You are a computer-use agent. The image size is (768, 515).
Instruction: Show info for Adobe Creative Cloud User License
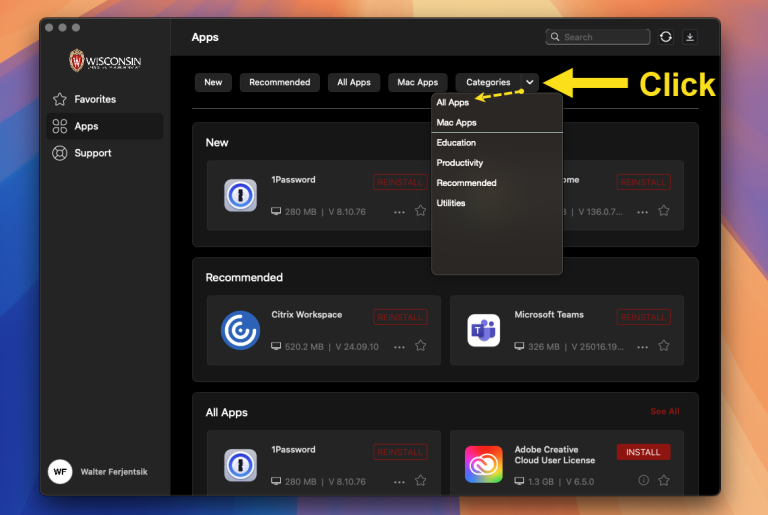click(x=643, y=481)
